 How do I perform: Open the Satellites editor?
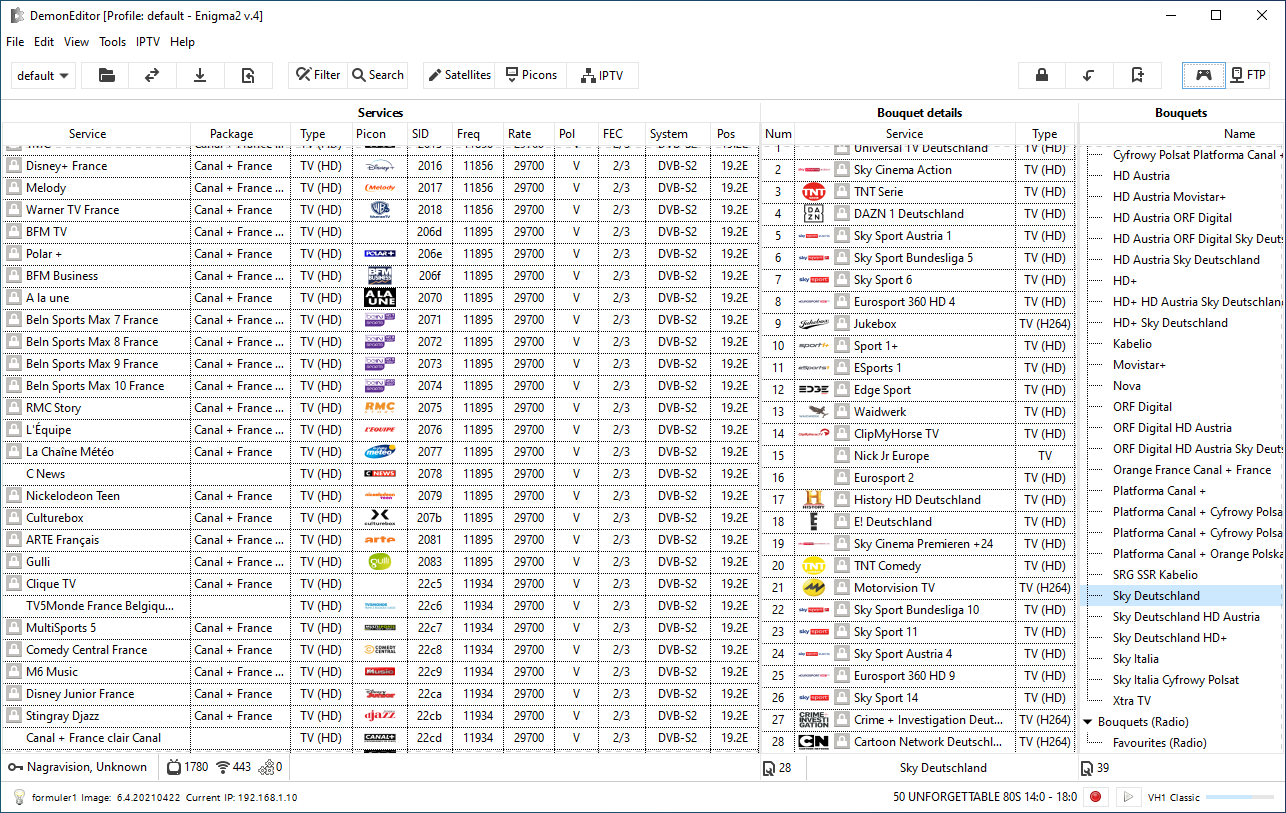click(459, 75)
